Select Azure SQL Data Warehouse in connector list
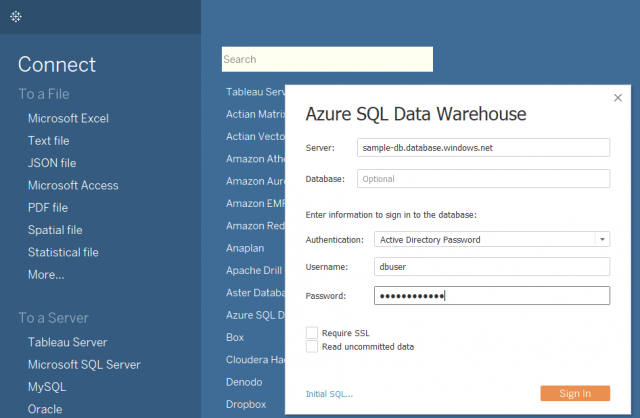 point(256,315)
